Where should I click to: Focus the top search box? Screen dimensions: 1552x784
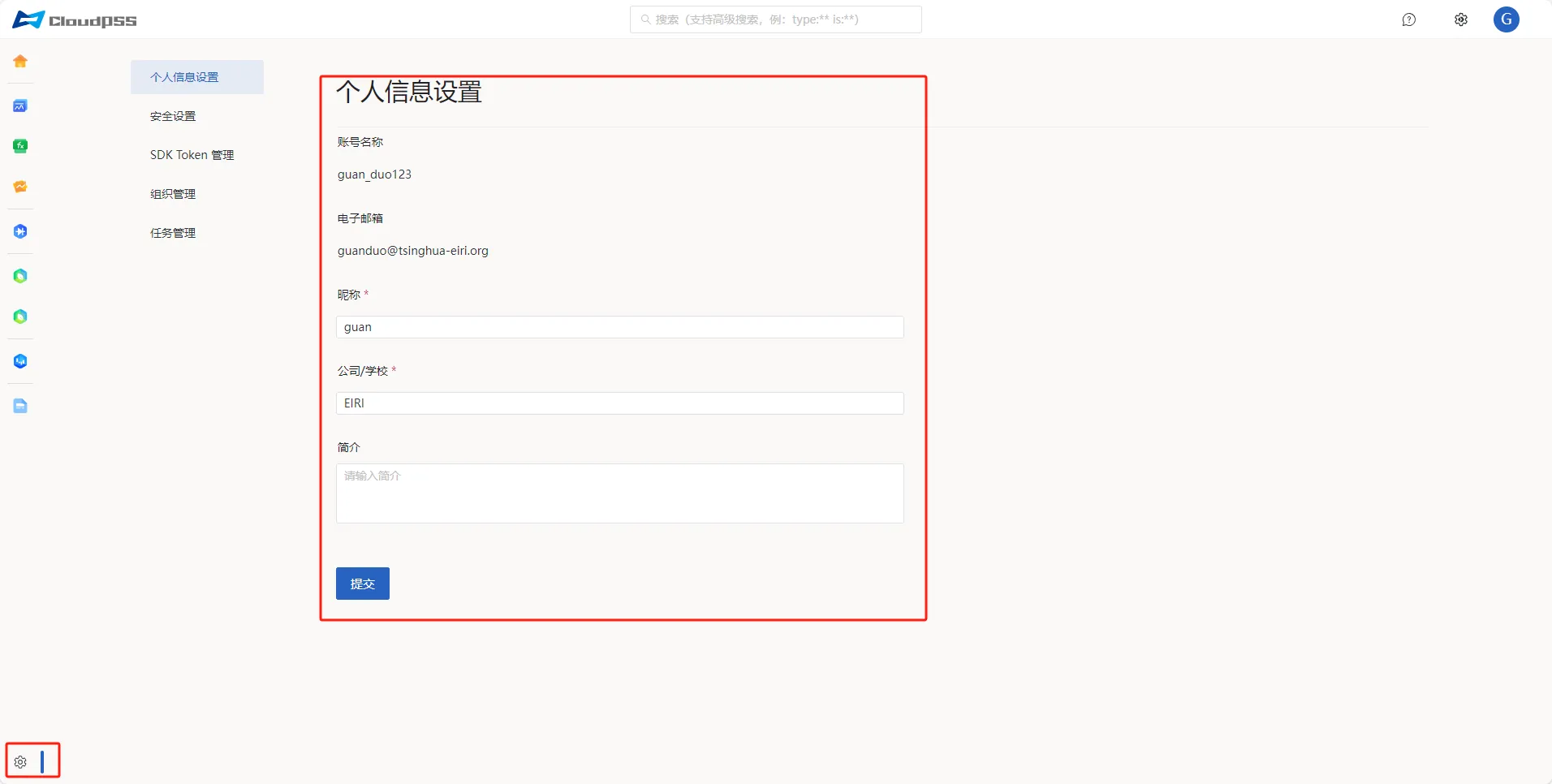[776, 19]
